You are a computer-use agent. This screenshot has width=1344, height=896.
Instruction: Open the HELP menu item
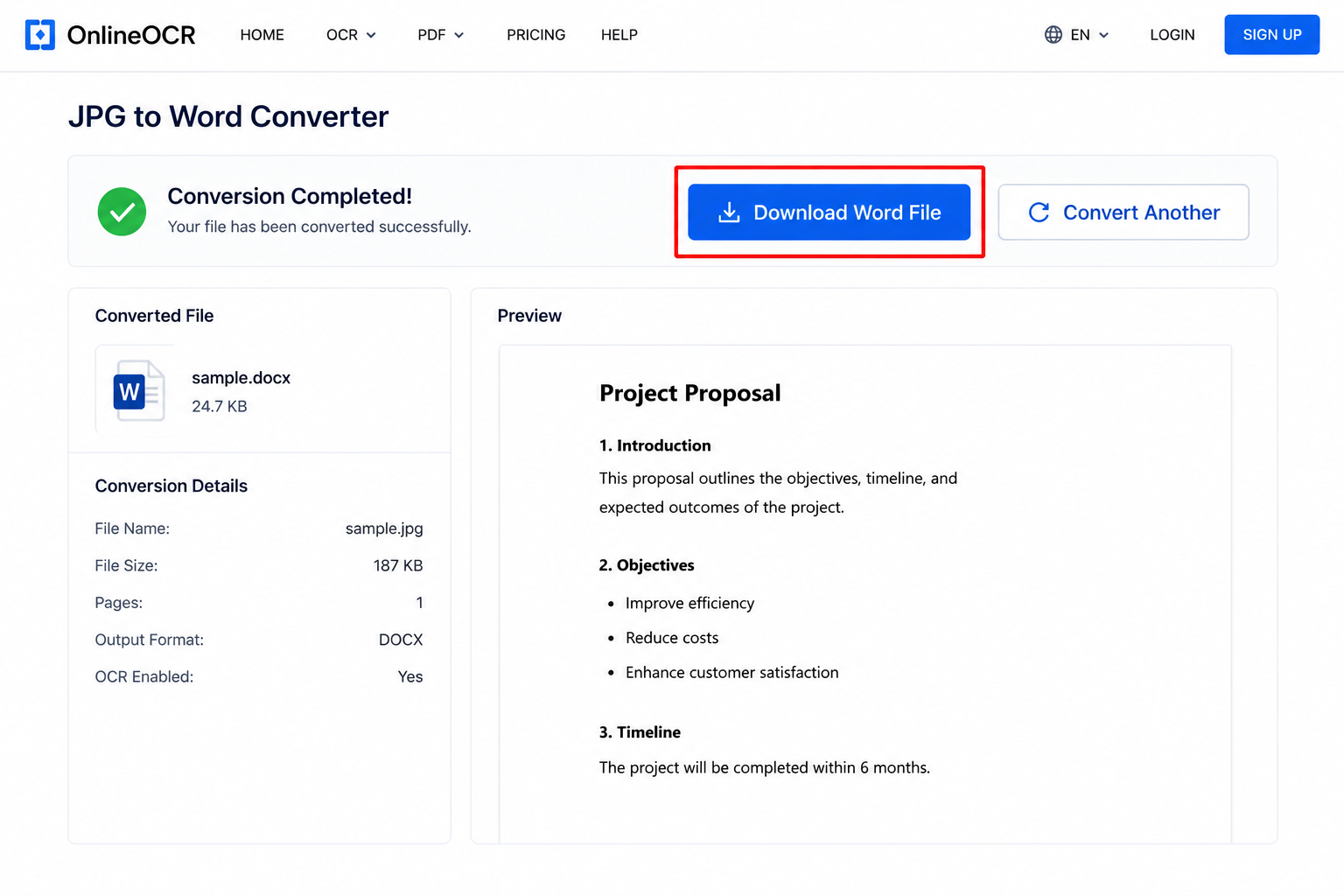click(619, 35)
